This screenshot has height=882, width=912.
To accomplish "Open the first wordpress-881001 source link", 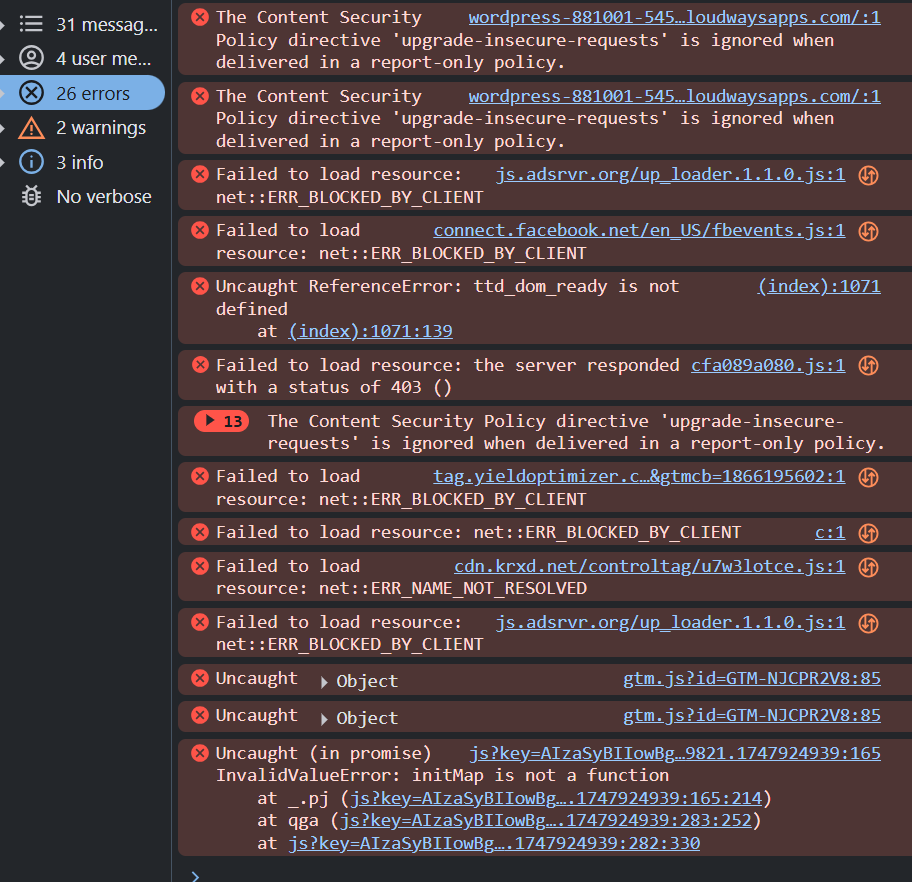I will coord(675,18).
